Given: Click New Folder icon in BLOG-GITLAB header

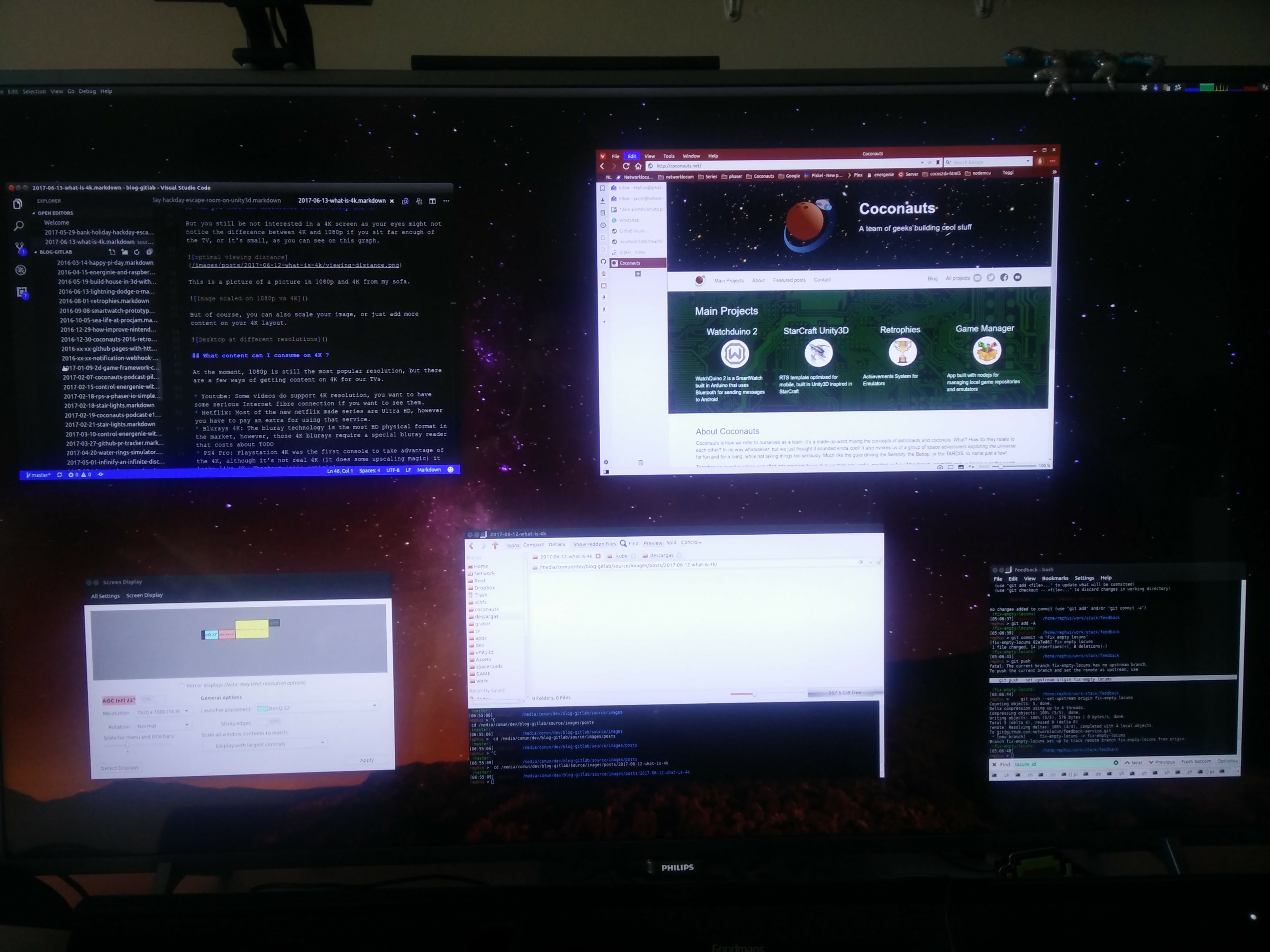Looking at the screenshot, I should (x=125, y=252).
